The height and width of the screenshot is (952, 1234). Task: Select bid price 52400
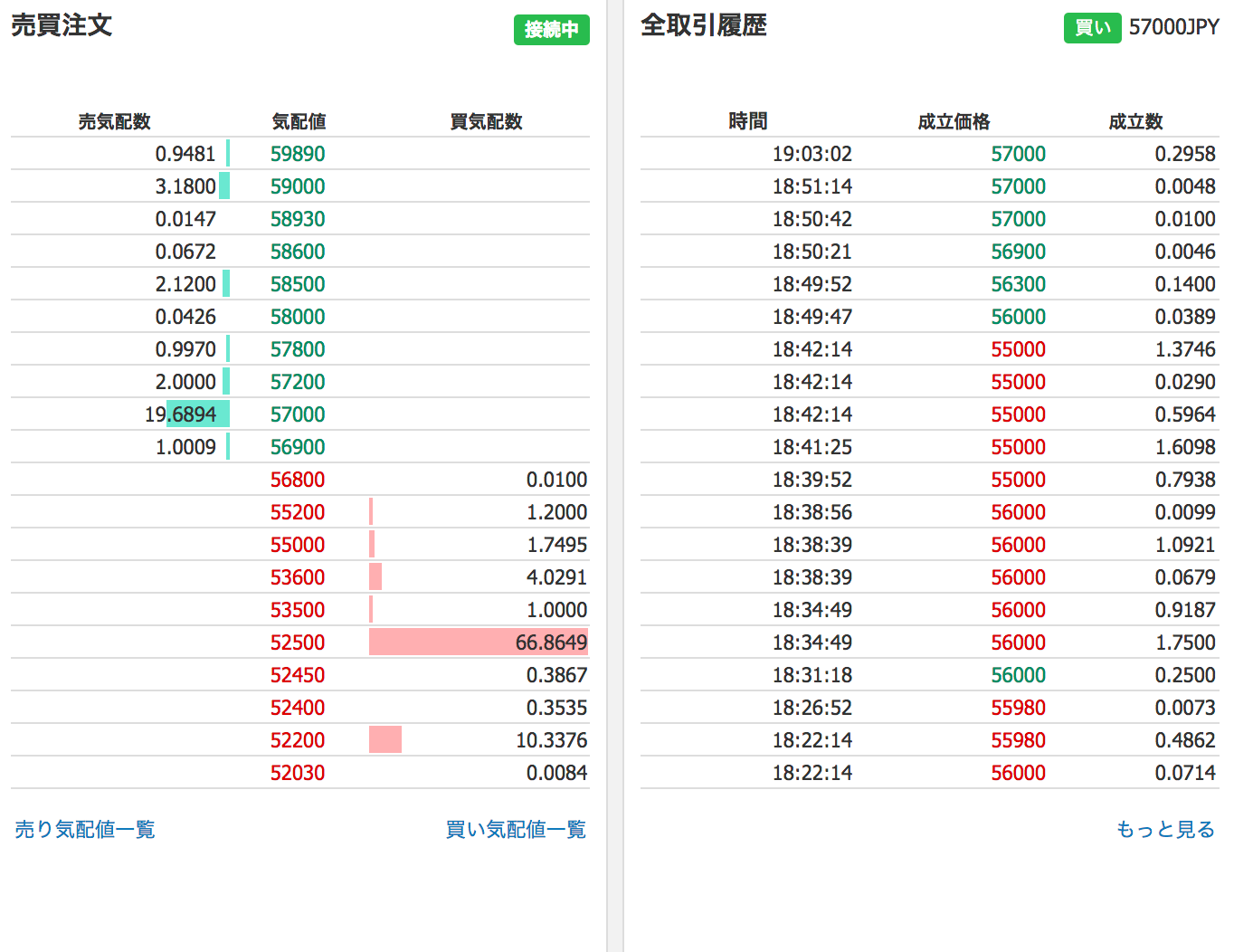click(x=298, y=708)
